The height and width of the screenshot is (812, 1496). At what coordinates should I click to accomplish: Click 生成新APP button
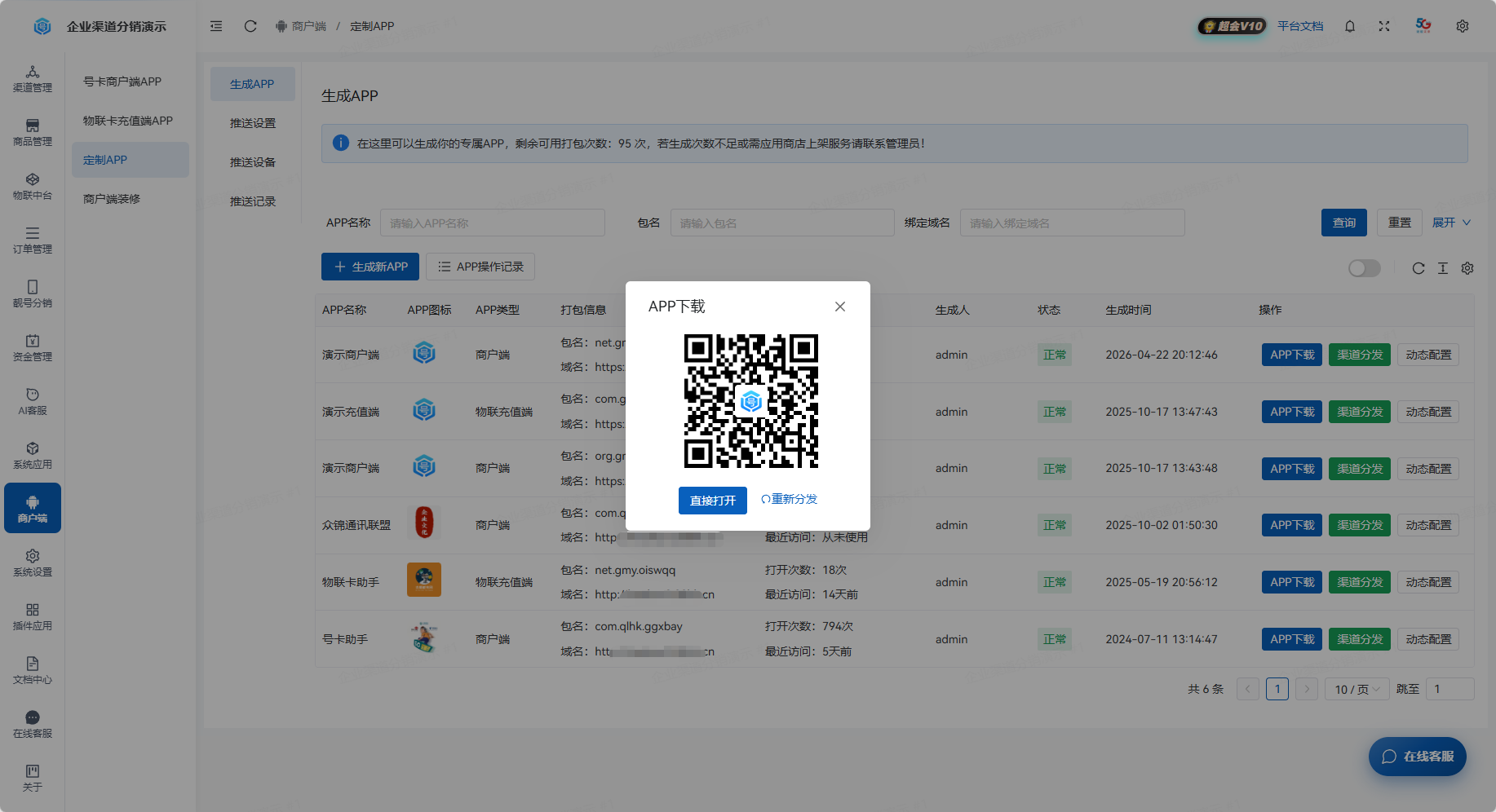click(x=370, y=267)
